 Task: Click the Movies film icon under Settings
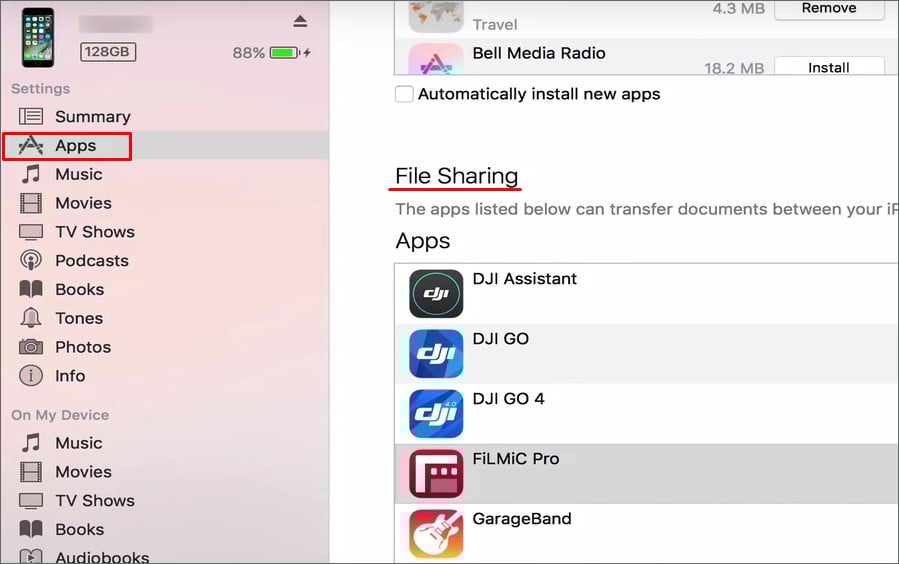(31, 203)
